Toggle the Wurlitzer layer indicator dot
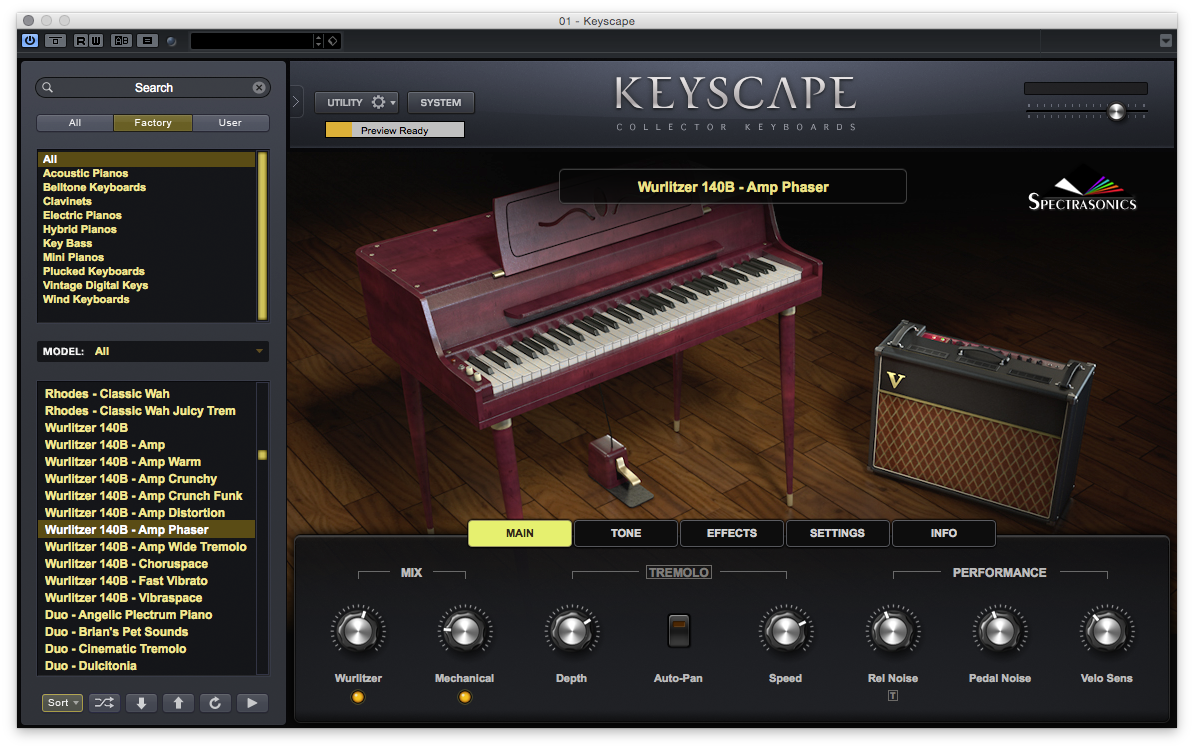The height and width of the screenshot is (749, 1194). click(x=358, y=697)
